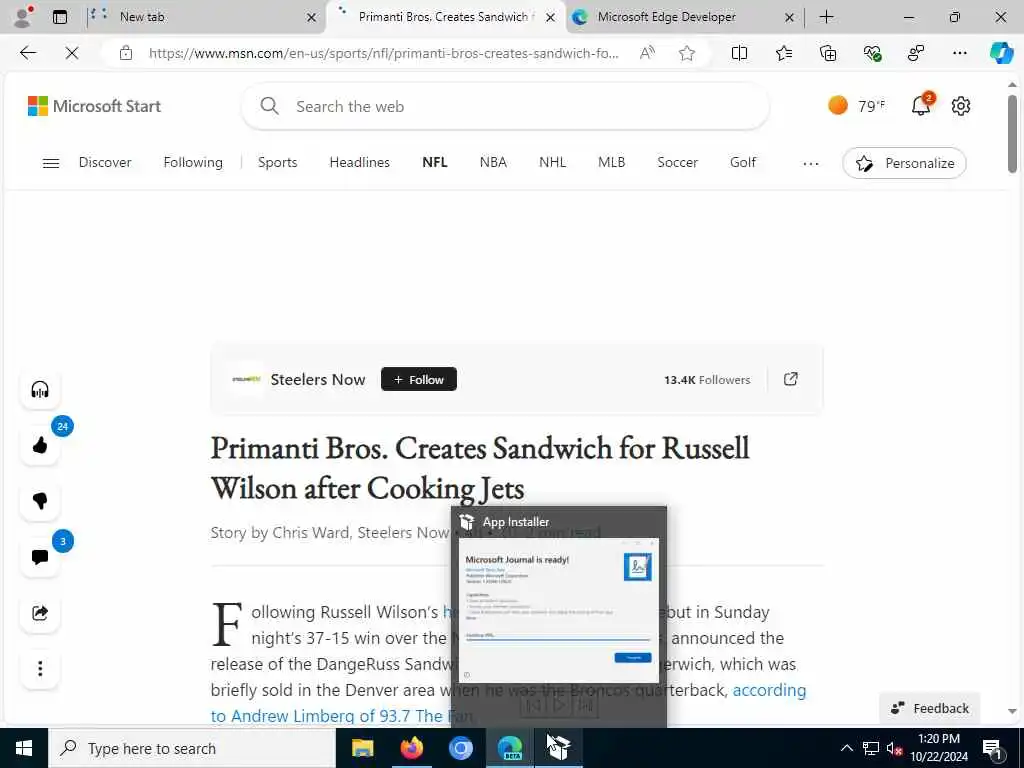Close the Microsoft Edge Developer tab
Viewport: 1024px width, 768px height.
(x=789, y=18)
